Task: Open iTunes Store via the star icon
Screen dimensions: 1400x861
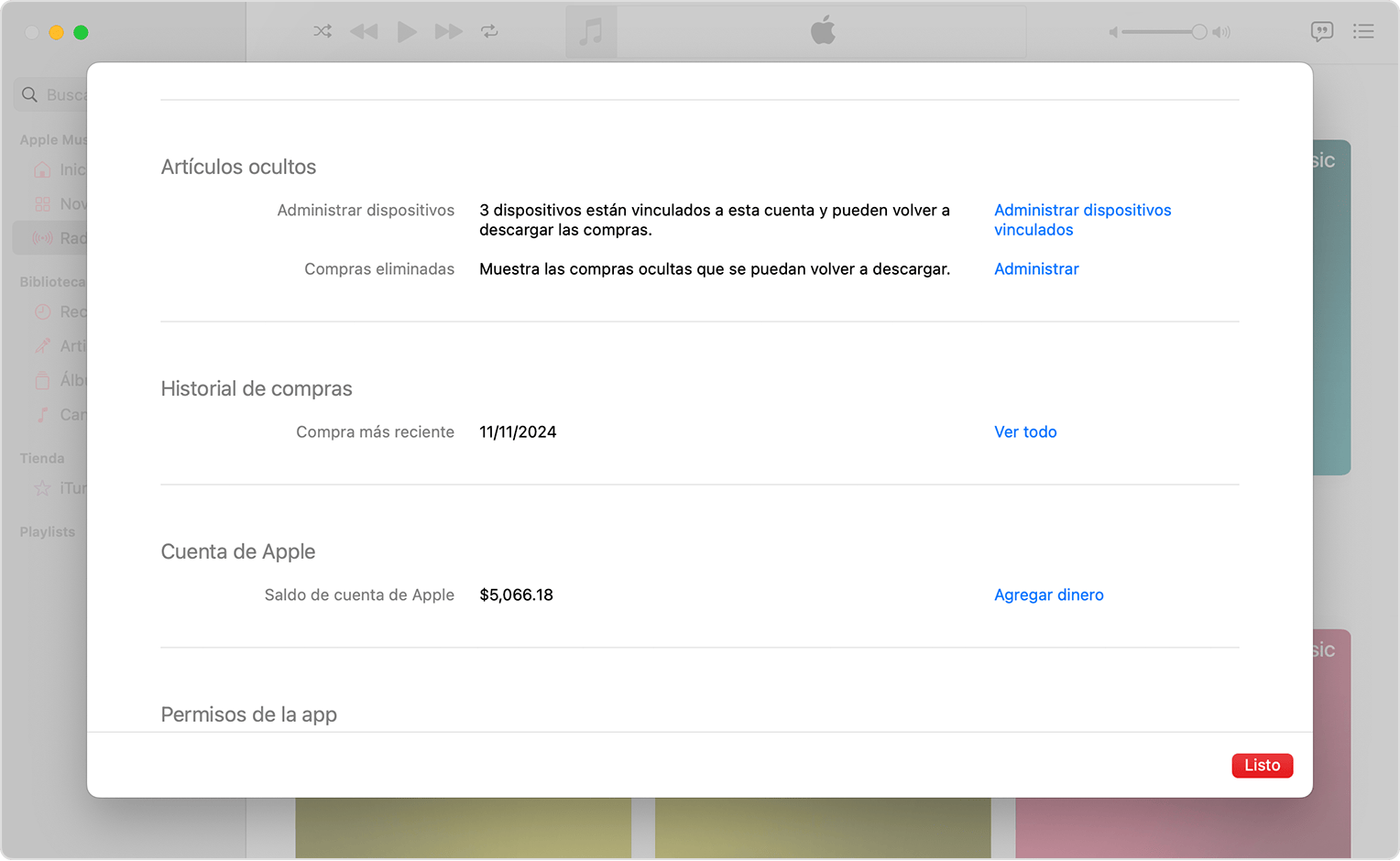Action: coord(42,488)
